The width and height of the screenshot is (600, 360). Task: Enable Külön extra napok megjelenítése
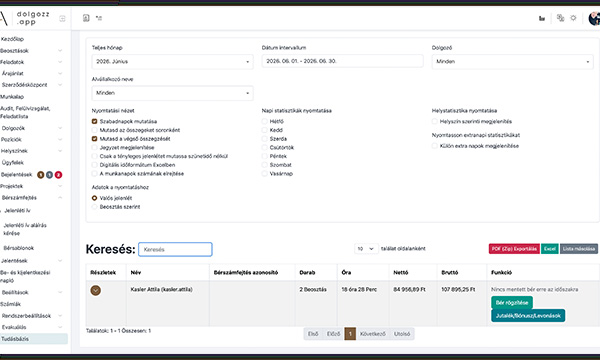tap(435, 146)
